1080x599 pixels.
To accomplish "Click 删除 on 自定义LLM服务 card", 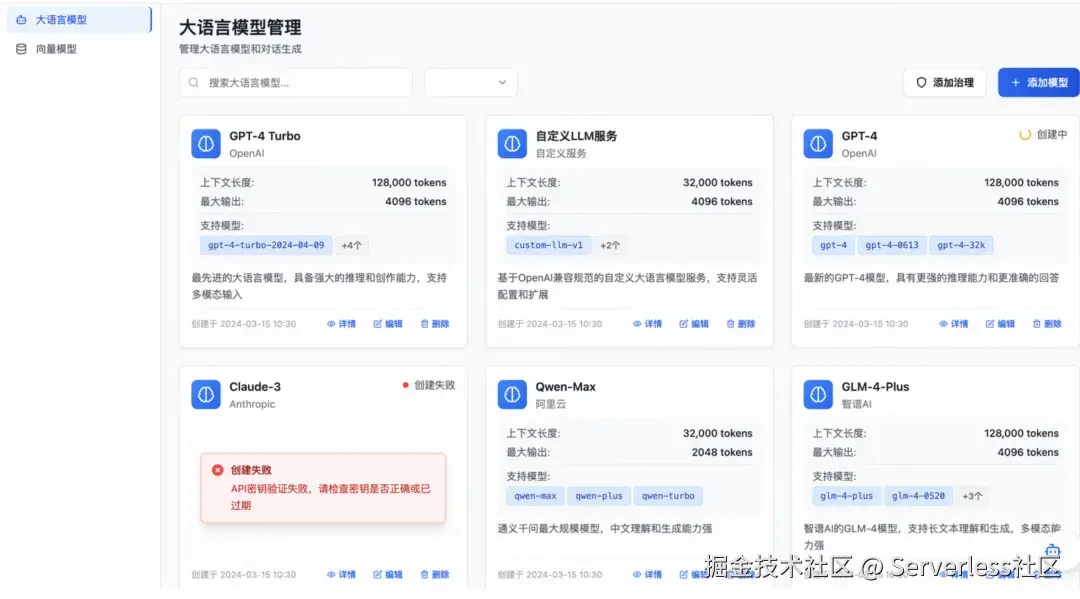I will (740, 324).
